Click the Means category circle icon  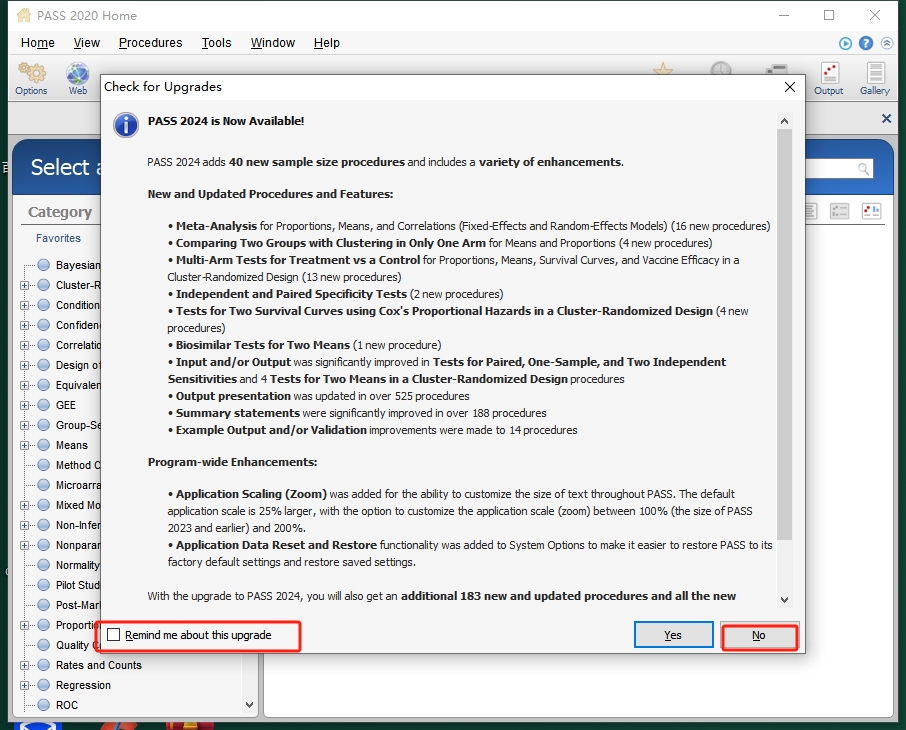[x=43, y=445]
